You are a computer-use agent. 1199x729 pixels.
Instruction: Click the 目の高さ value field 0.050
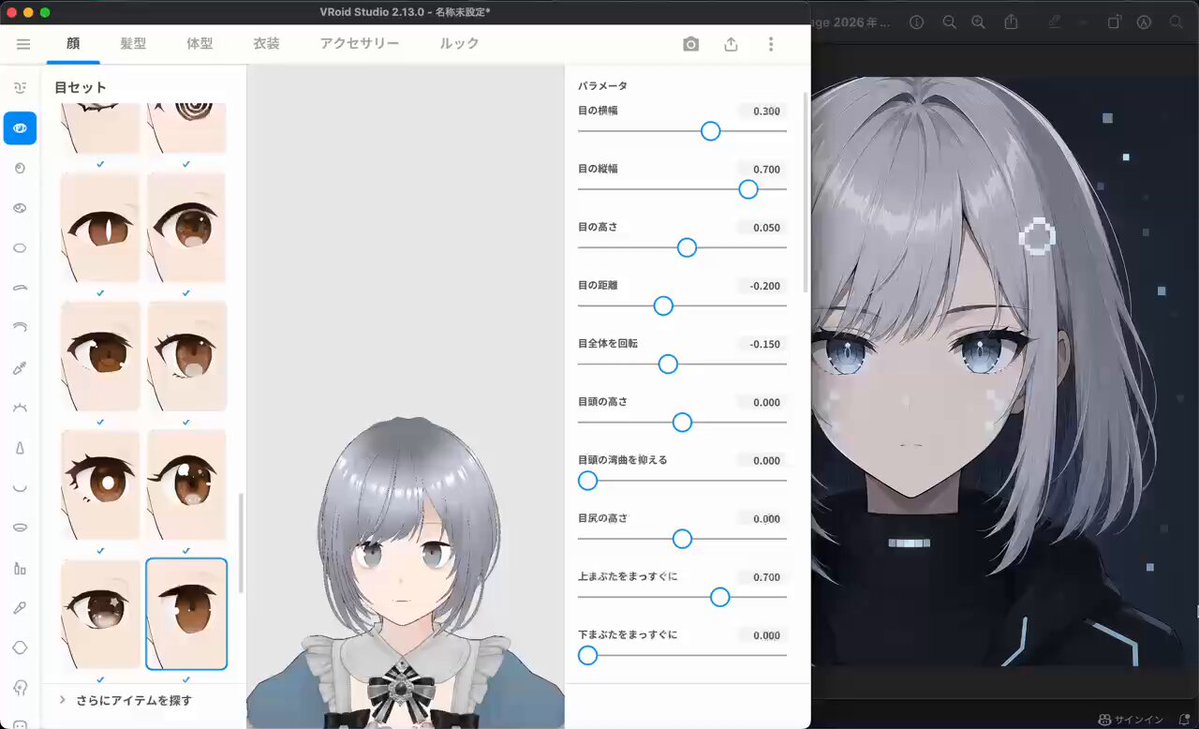click(762, 227)
